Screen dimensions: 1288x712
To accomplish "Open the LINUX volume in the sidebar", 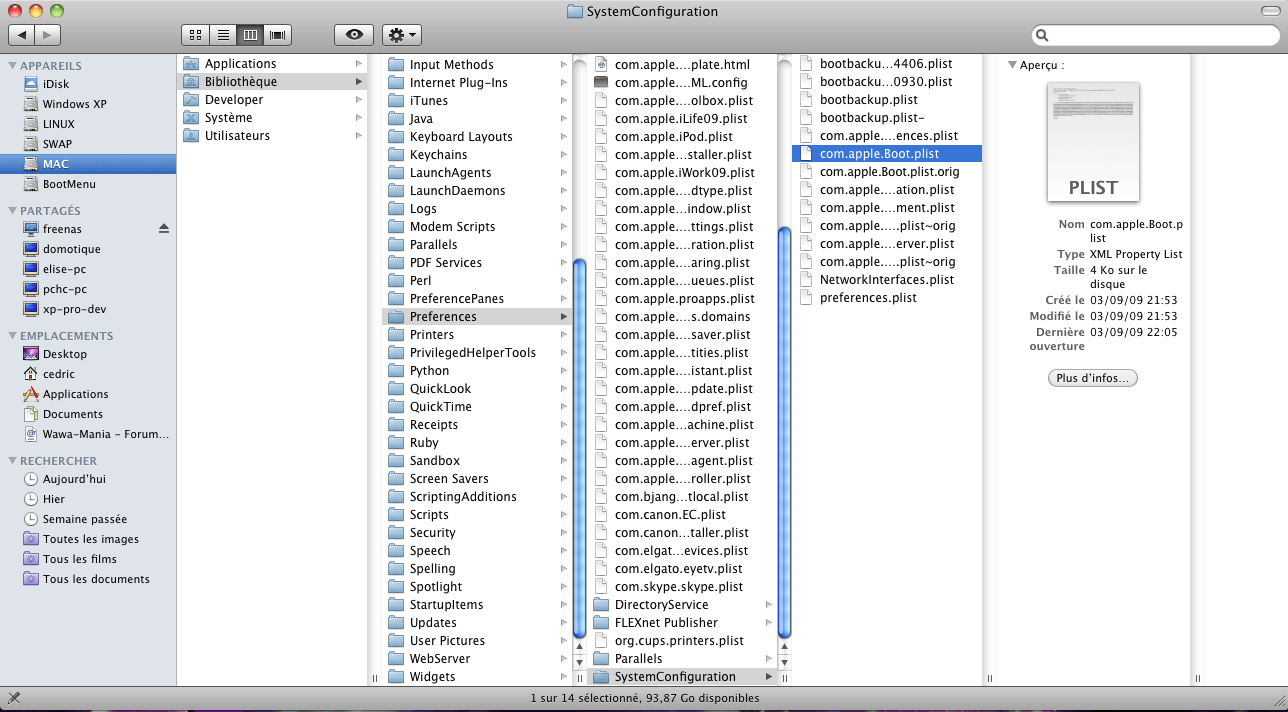I will [x=58, y=124].
